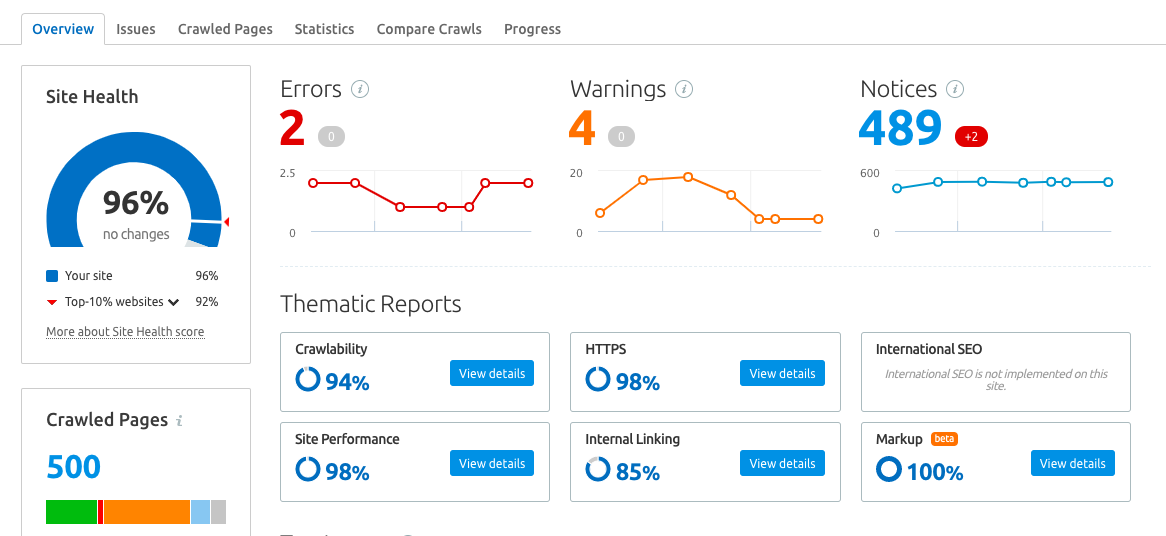The width and height of the screenshot is (1166, 536).
Task: Click the info icon next to Errors
Action: [360, 89]
